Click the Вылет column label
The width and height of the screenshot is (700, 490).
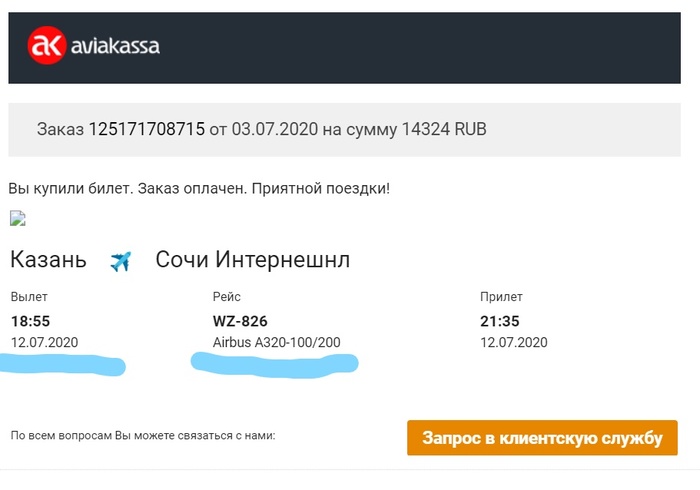29,297
